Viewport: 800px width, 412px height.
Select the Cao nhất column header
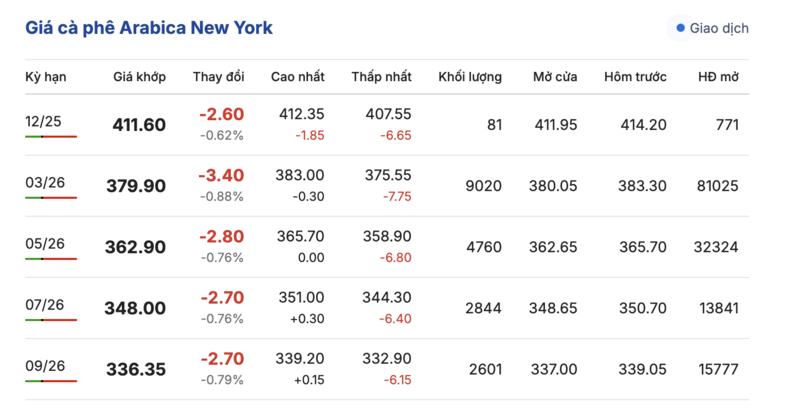[x=297, y=77]
